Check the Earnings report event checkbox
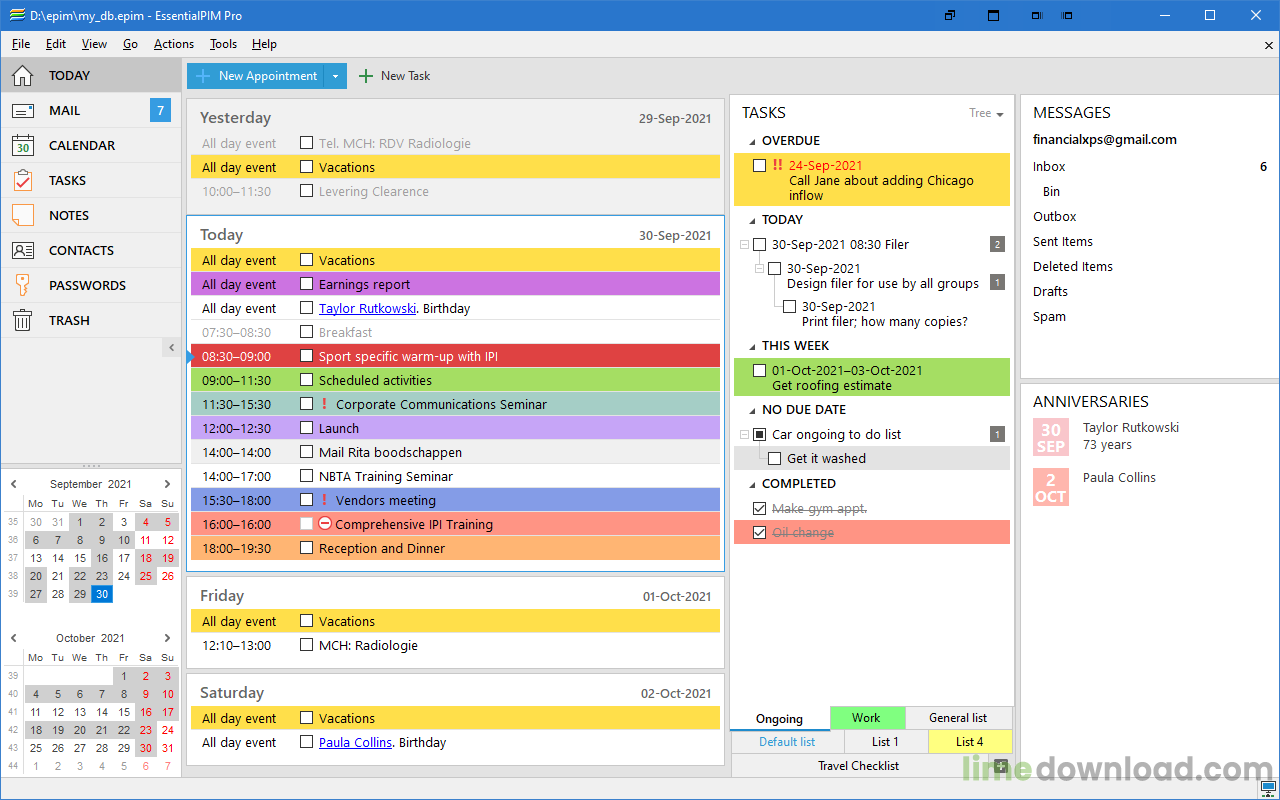1280x800 pixels. pos(307,284)
